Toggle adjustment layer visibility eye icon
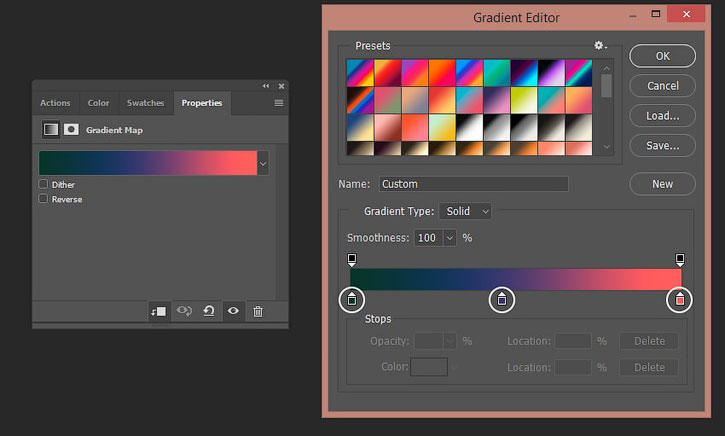Screen dimensions: 725x436 click(233, 311)
